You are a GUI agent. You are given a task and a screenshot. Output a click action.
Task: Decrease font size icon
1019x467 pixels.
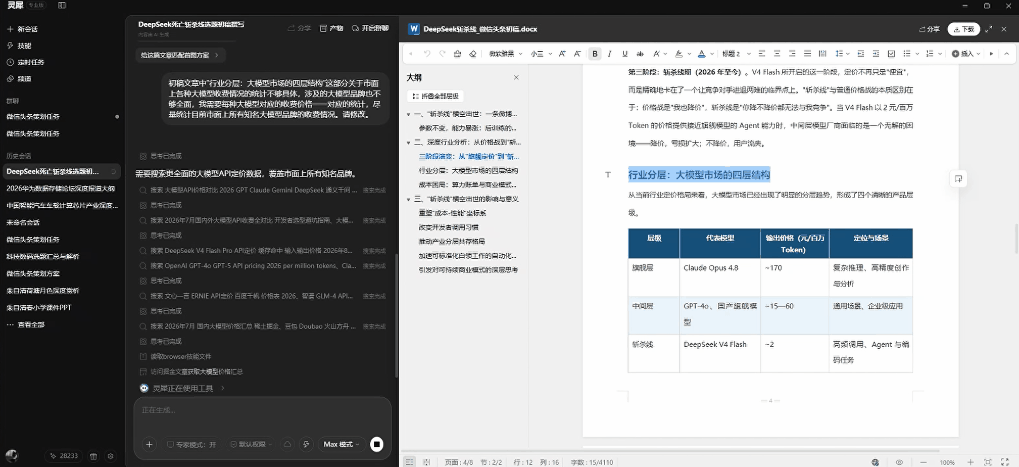(x=577, y=54)
